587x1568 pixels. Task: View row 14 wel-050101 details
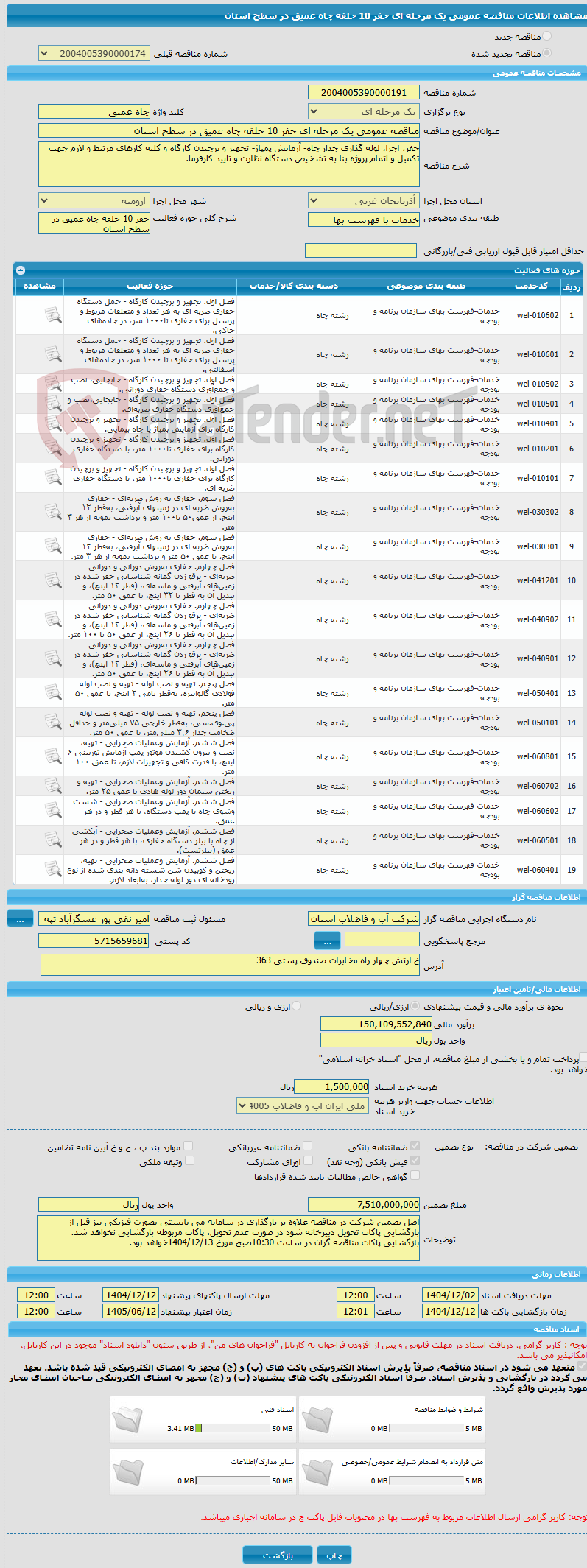point(53,723)
